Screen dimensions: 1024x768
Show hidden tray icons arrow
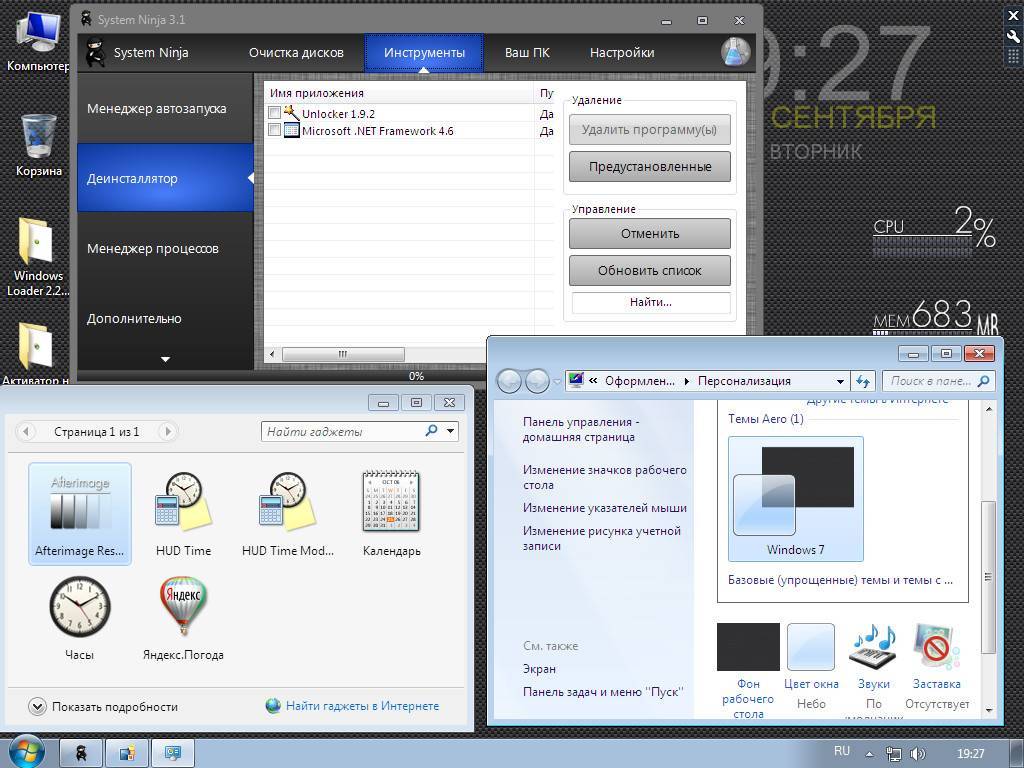(x=869, y=754)
